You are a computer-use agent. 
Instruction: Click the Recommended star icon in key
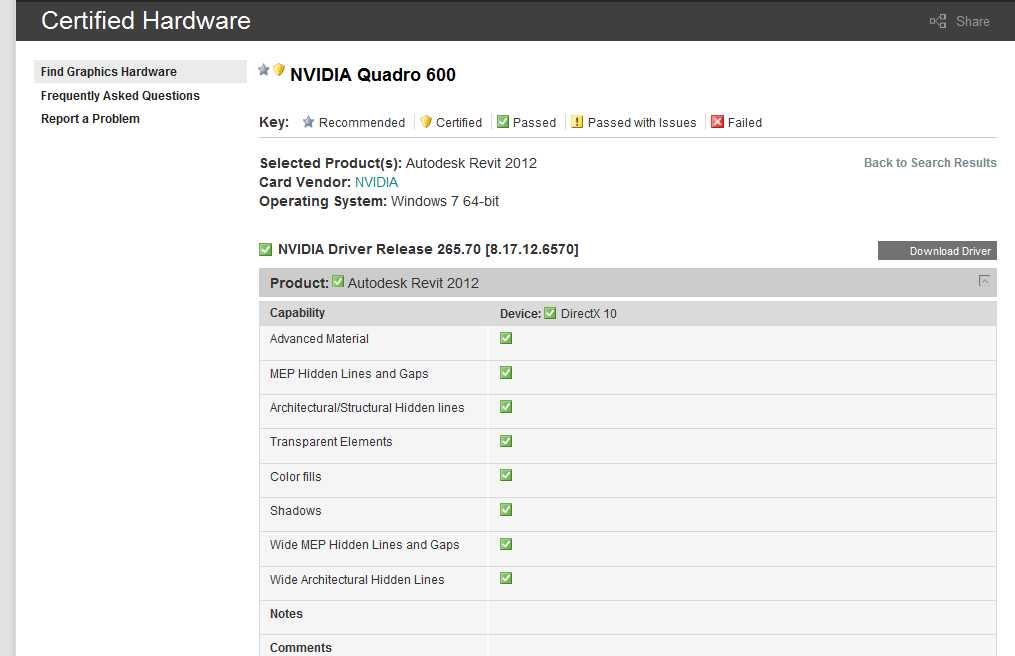coord(308,122)
